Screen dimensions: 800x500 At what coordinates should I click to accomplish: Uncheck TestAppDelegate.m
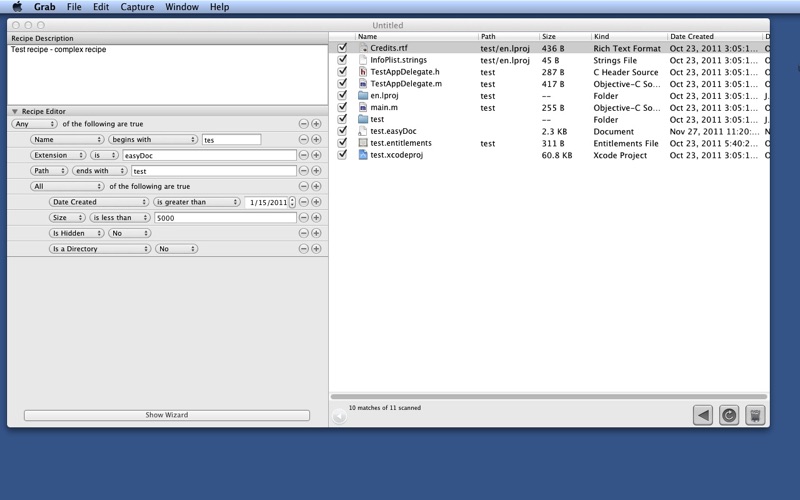[x=342, y=83]
